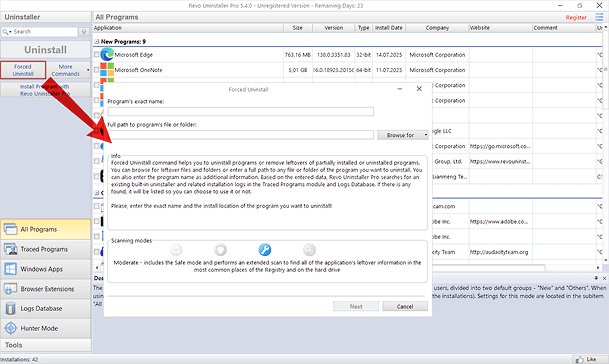Click the Browser Extensions sidebar icon

pos(10,289)
